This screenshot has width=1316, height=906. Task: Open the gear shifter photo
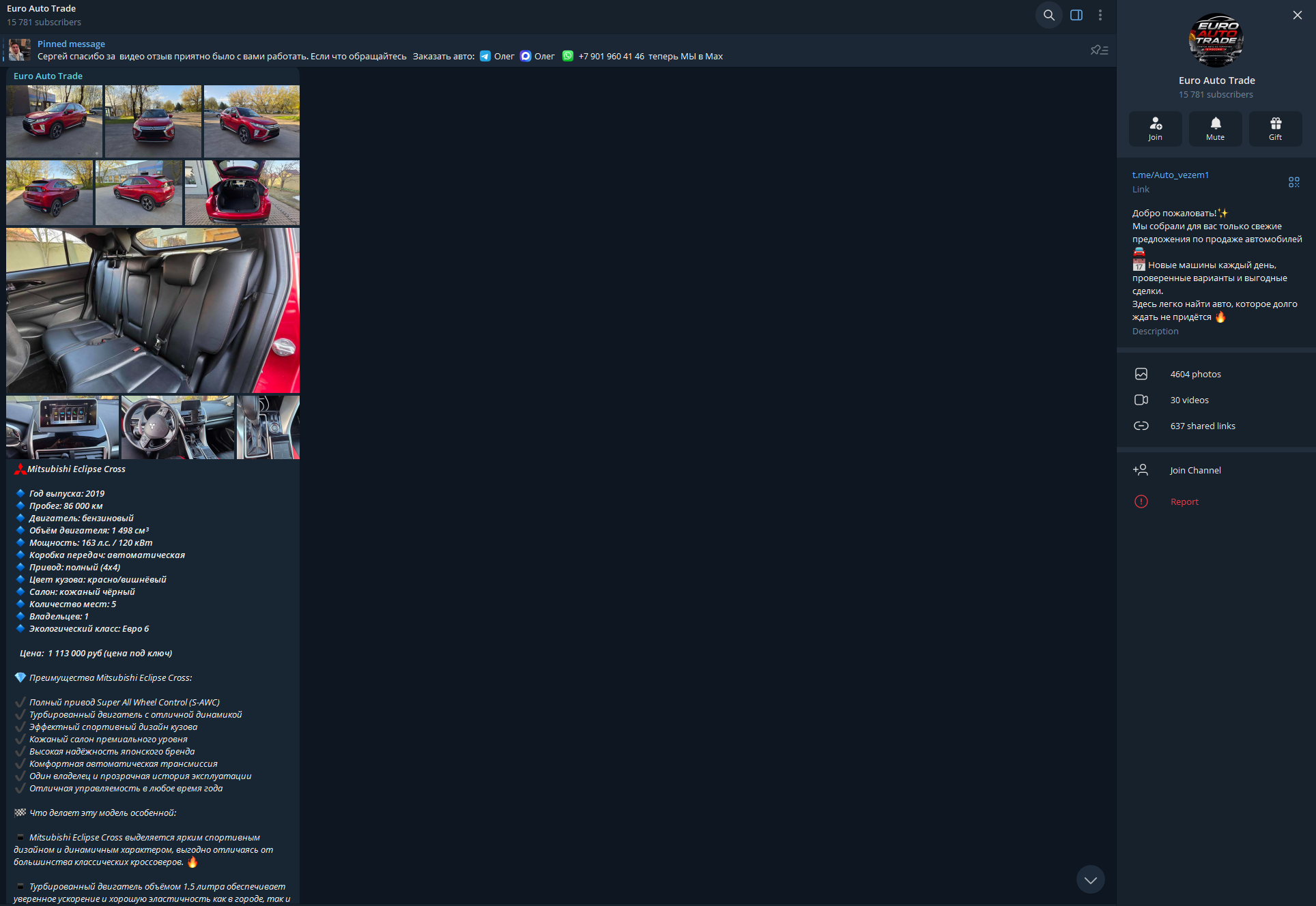[x=268, y=428]
